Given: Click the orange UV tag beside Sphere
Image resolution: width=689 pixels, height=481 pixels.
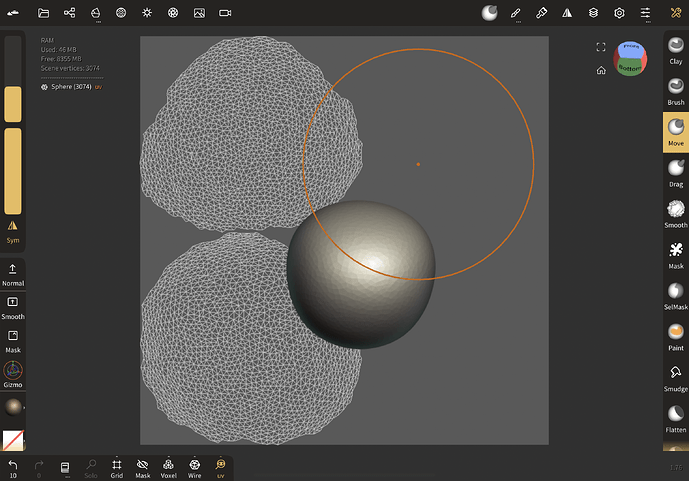Looking at the screenshot, I should click(x=98, y=87).
